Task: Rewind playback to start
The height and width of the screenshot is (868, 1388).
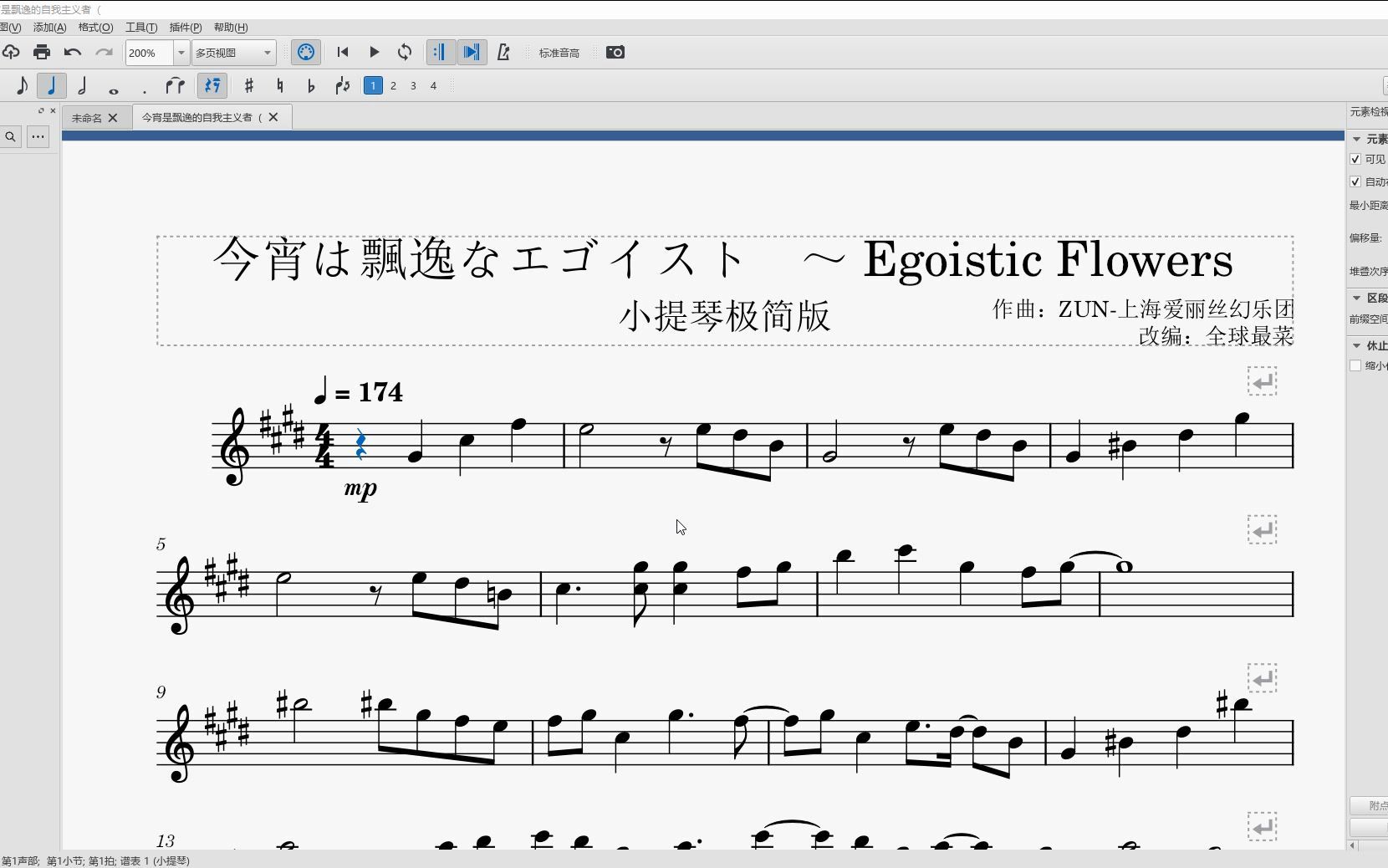Action: pyautogui.click(x=343, y=53)
